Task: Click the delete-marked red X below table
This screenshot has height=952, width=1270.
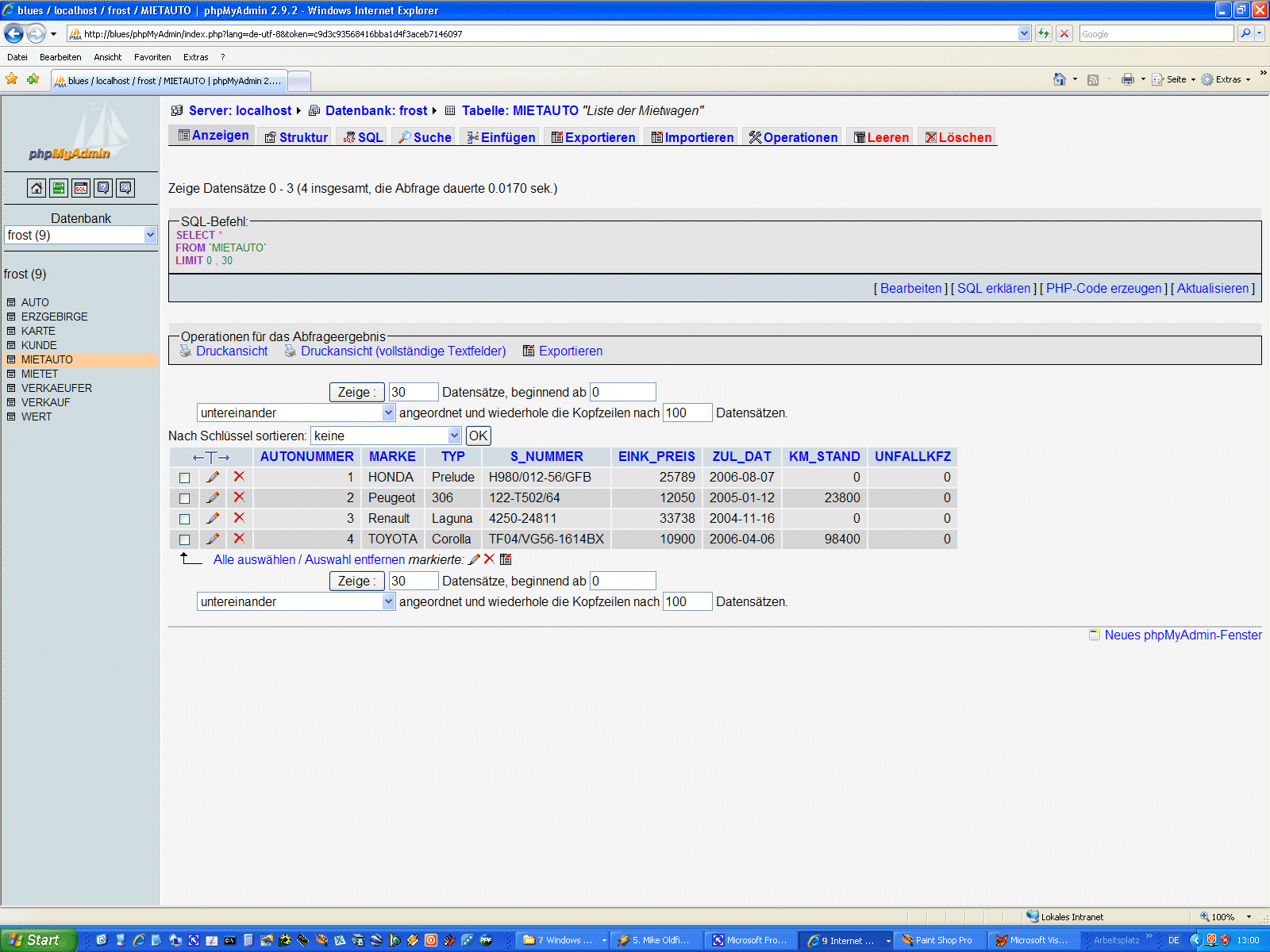Action: (x=489, y=559)
